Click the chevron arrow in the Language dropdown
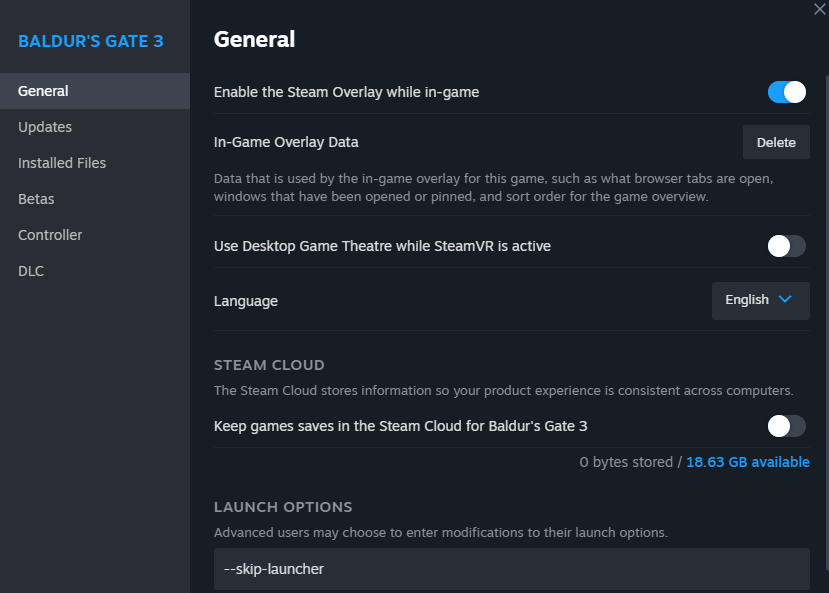The image size is (829, 593). click(785, 299)
